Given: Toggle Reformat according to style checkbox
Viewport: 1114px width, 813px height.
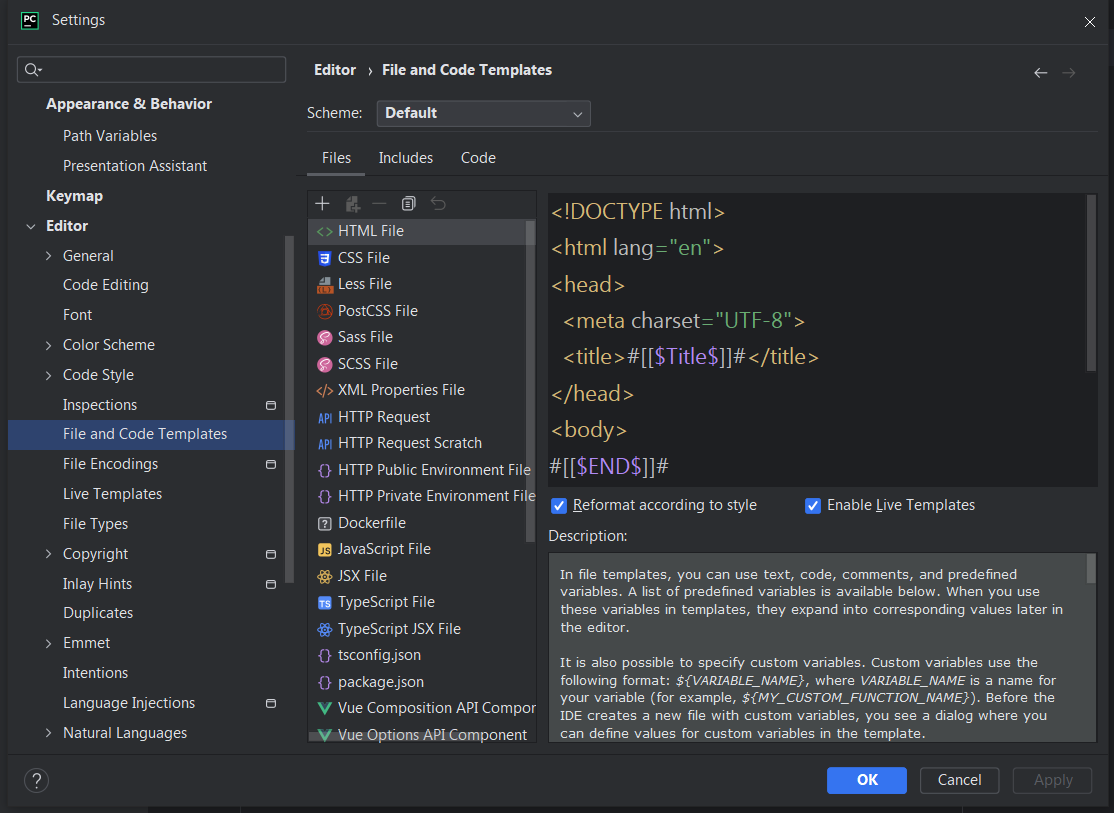Looking at the screenshot, I should (560, 506).
